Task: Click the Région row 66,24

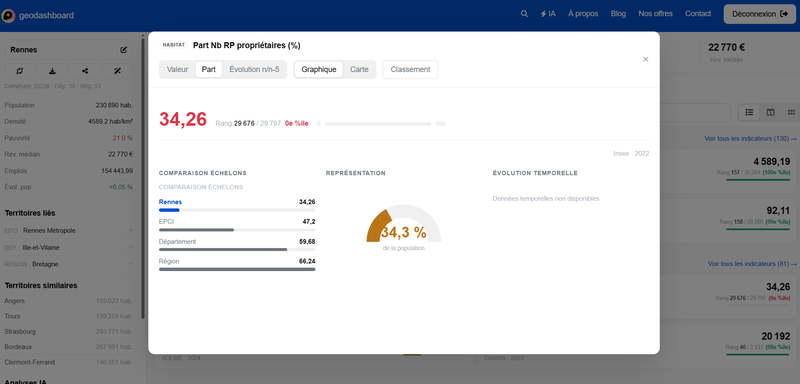Action: point(237,265)
